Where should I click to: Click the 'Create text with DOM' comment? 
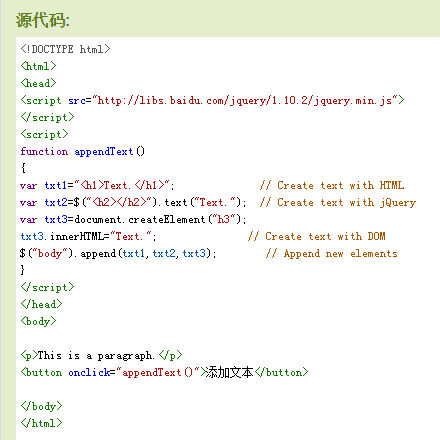click(x=317, y=236)
